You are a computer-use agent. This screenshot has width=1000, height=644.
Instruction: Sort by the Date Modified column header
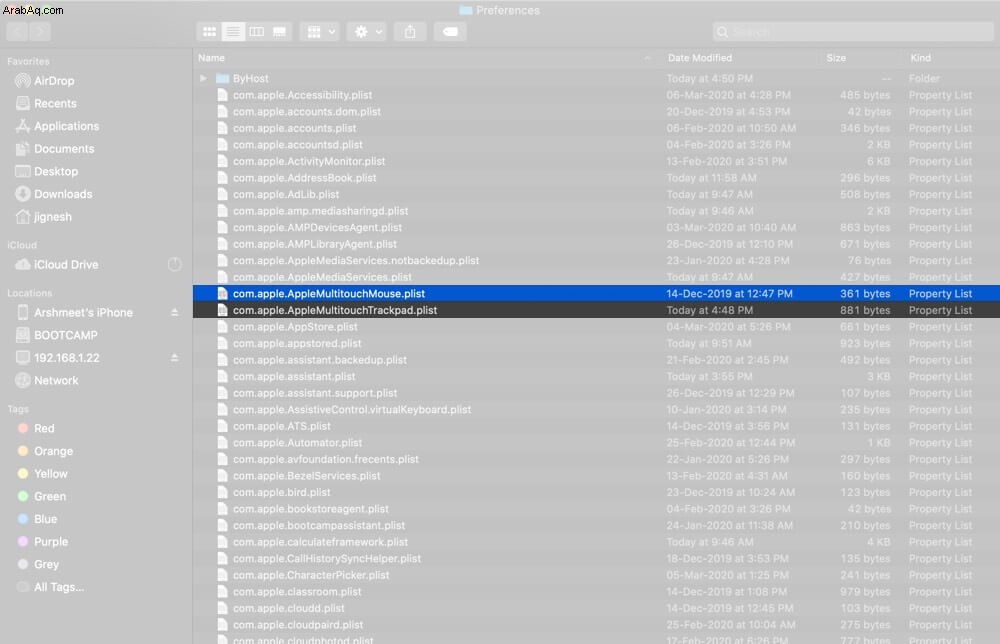(740, 58)
